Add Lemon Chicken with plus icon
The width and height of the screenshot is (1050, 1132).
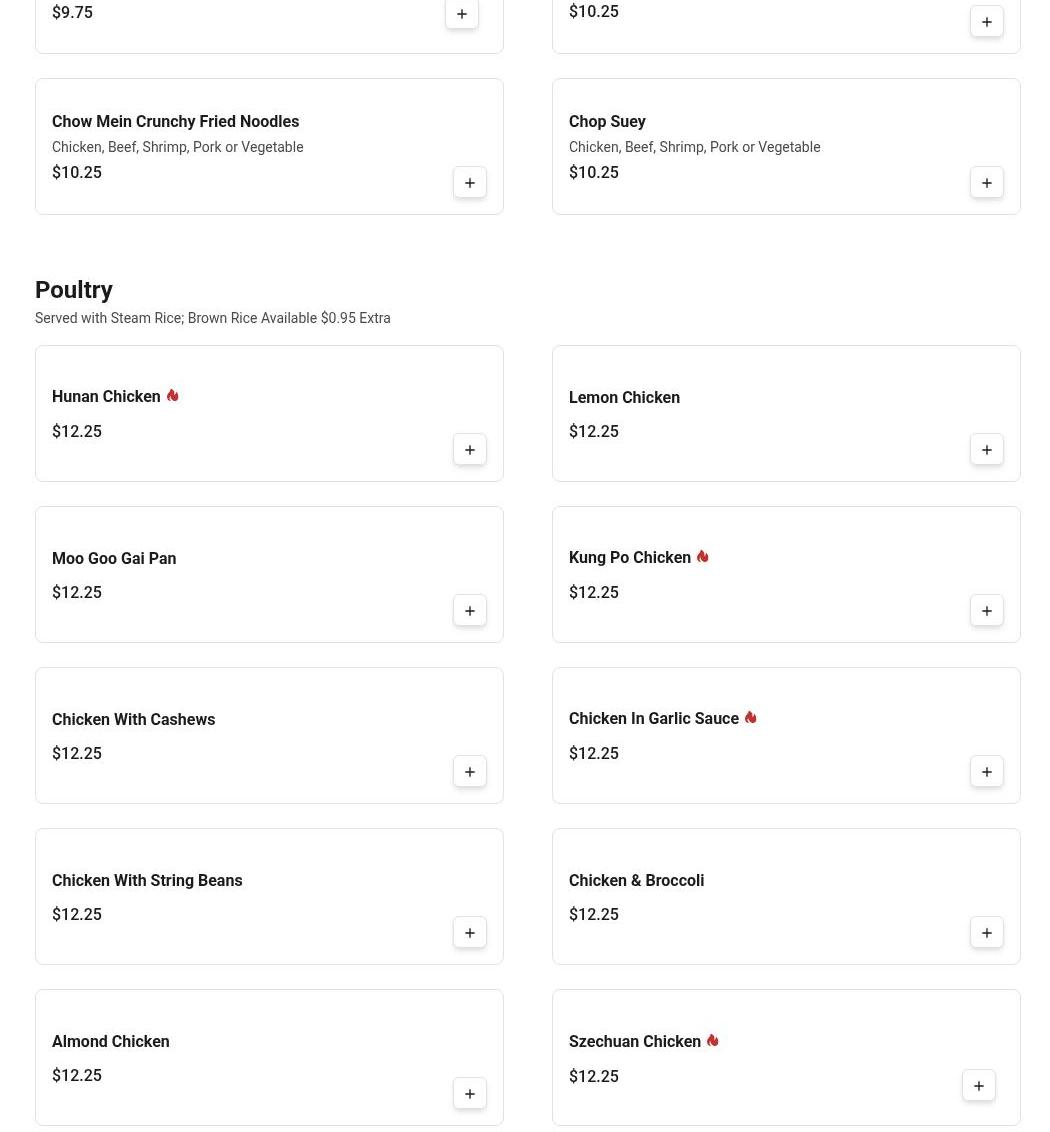987,450
